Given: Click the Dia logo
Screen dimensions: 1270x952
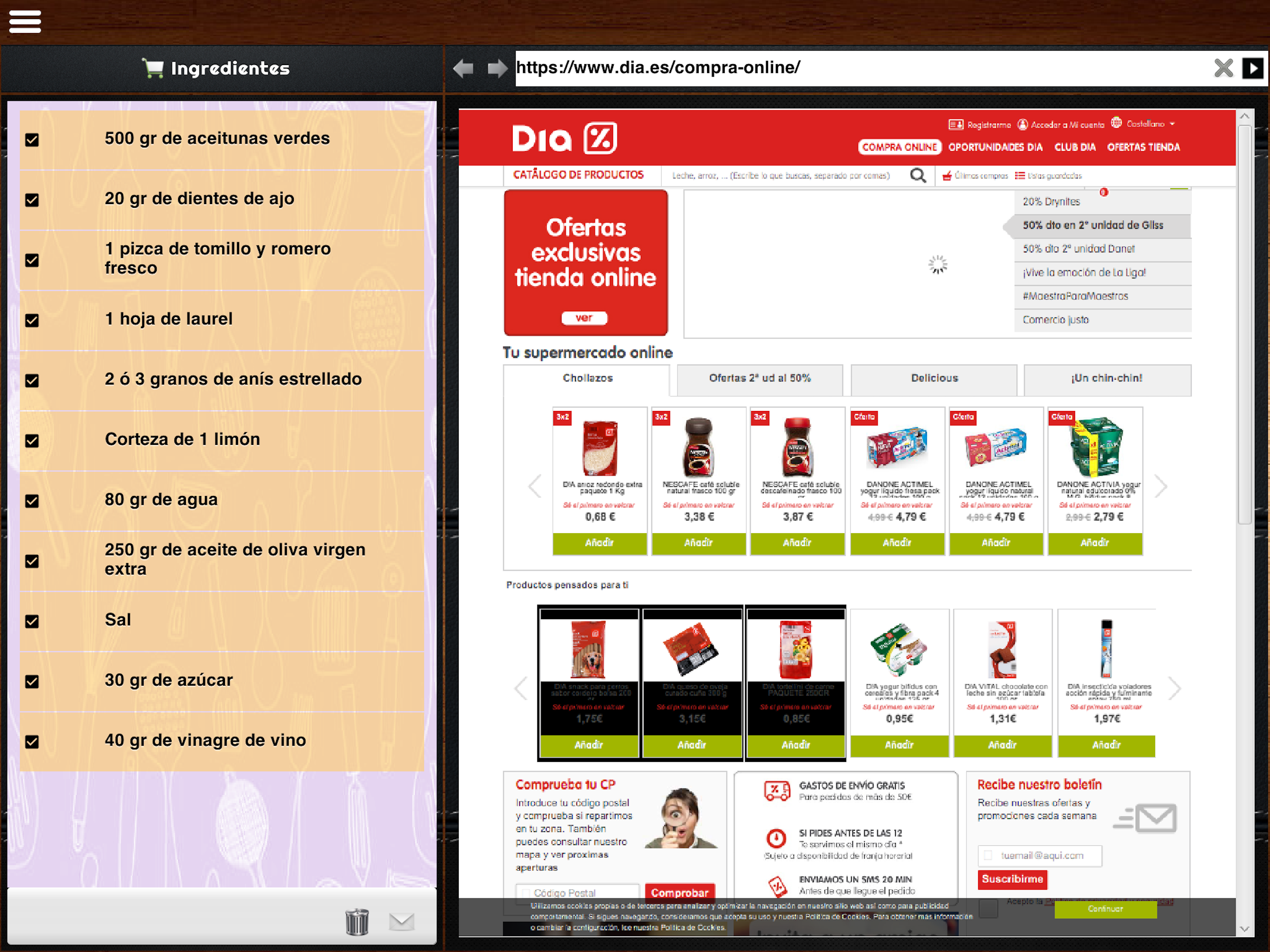Looking at the screenshot, I should click(x=564, y=138).
